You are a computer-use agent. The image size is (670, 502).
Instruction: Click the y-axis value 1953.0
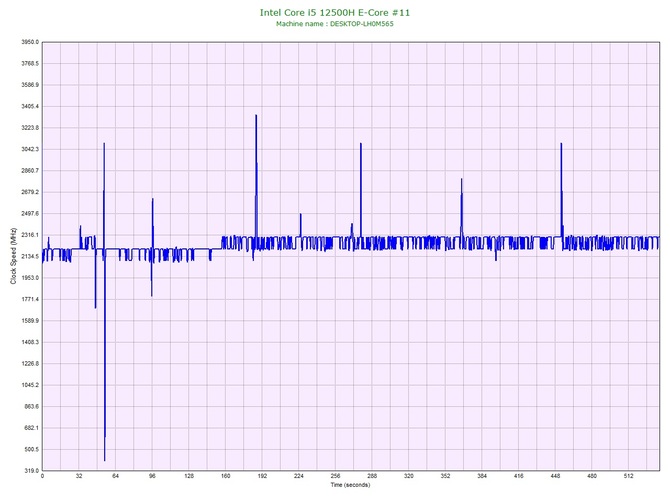(30, 278)
